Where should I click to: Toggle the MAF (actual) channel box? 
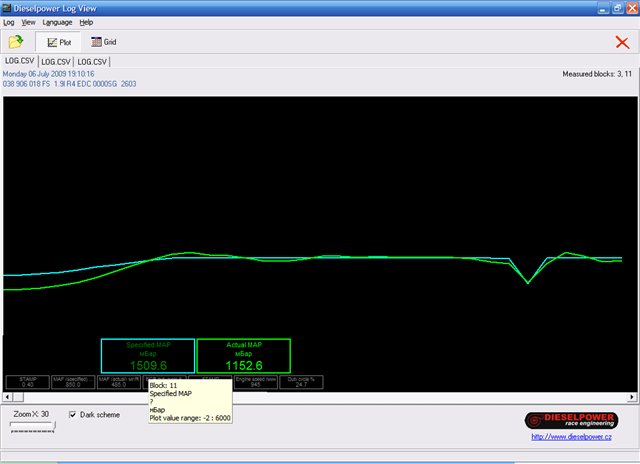point(119,382)
